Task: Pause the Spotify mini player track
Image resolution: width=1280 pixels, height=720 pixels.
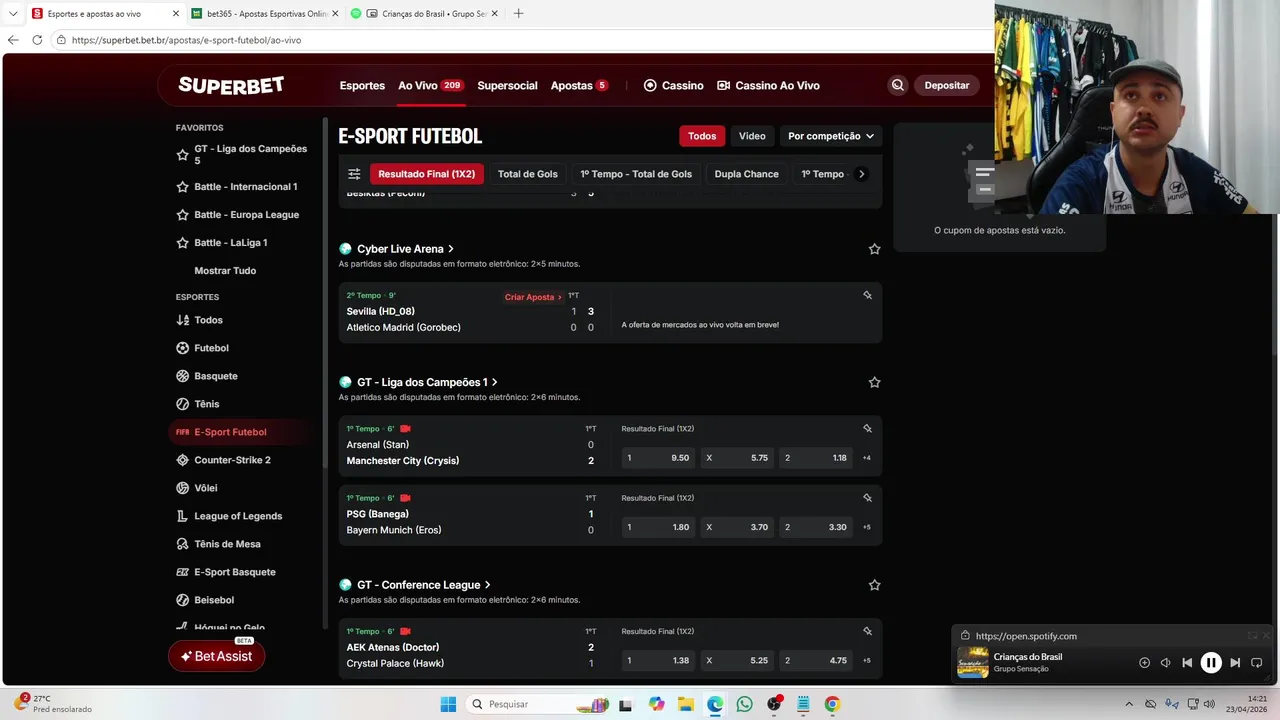Action: click(x=1211, y=662)
